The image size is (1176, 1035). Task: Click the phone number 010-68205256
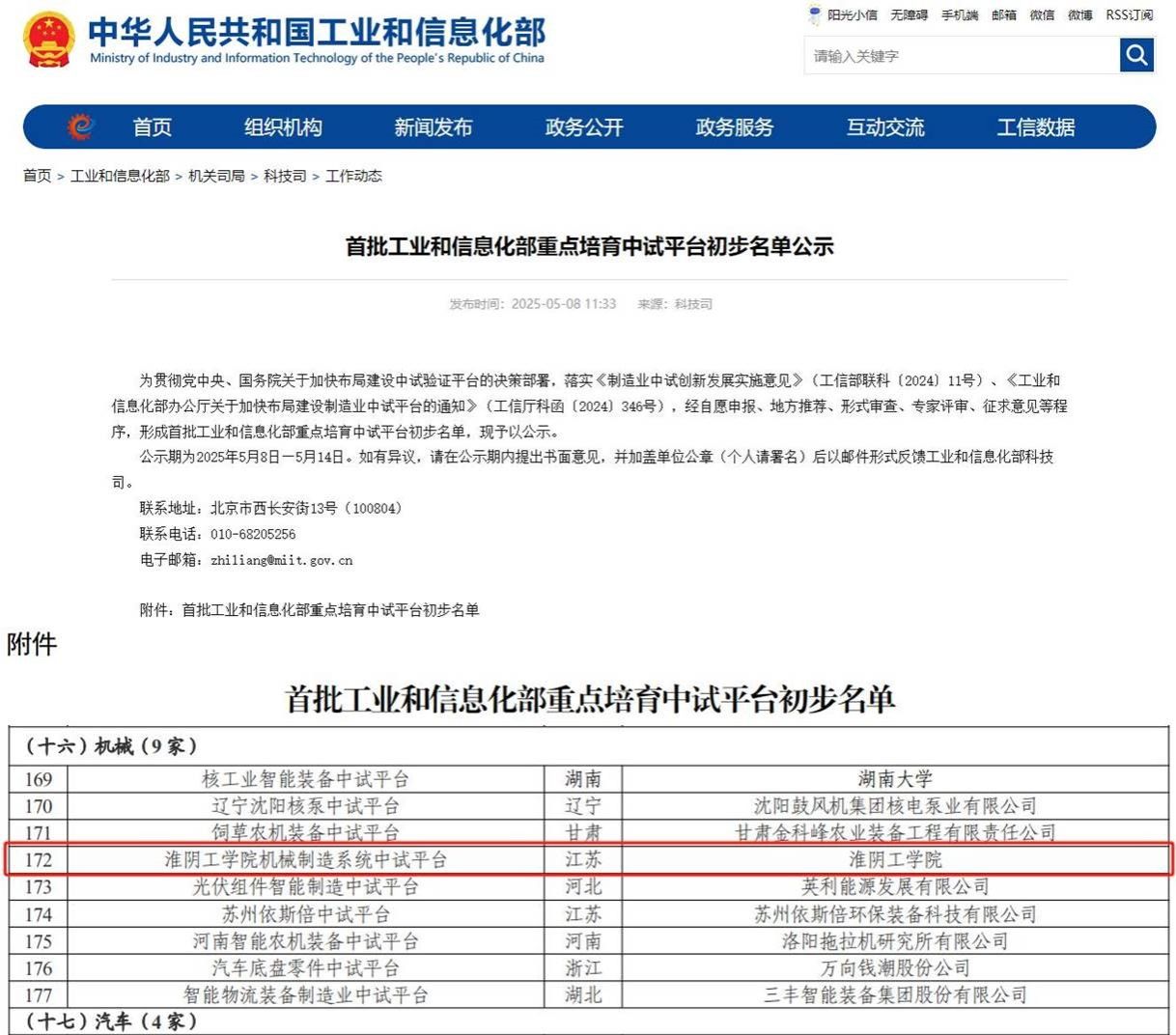click(253, 534)
